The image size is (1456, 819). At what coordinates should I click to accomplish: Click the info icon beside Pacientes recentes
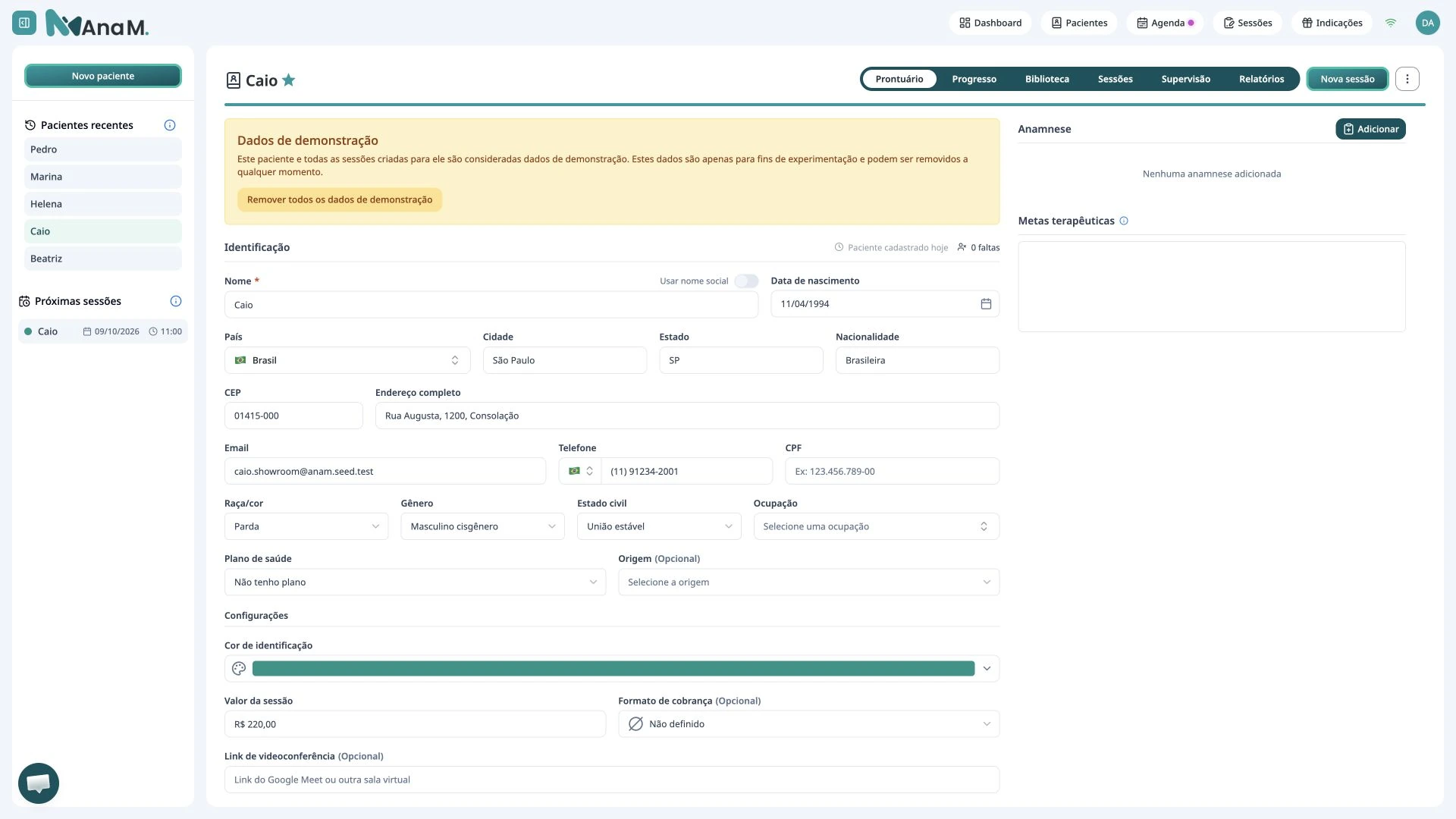170,125
